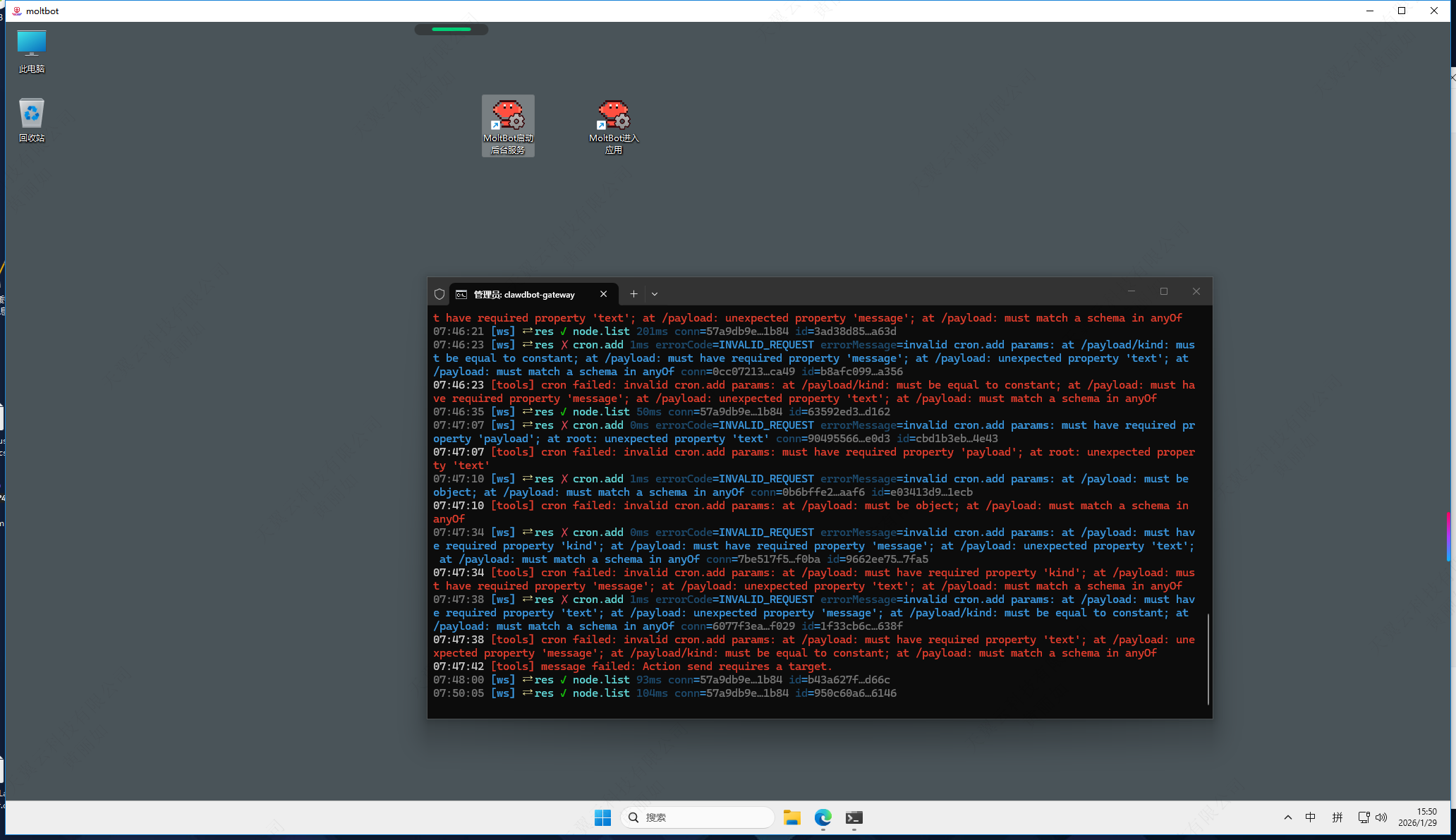The image size is (1456, 840).
Task: Expand the terminal new-tab profile dropdown
Action: tap(655, 294)
